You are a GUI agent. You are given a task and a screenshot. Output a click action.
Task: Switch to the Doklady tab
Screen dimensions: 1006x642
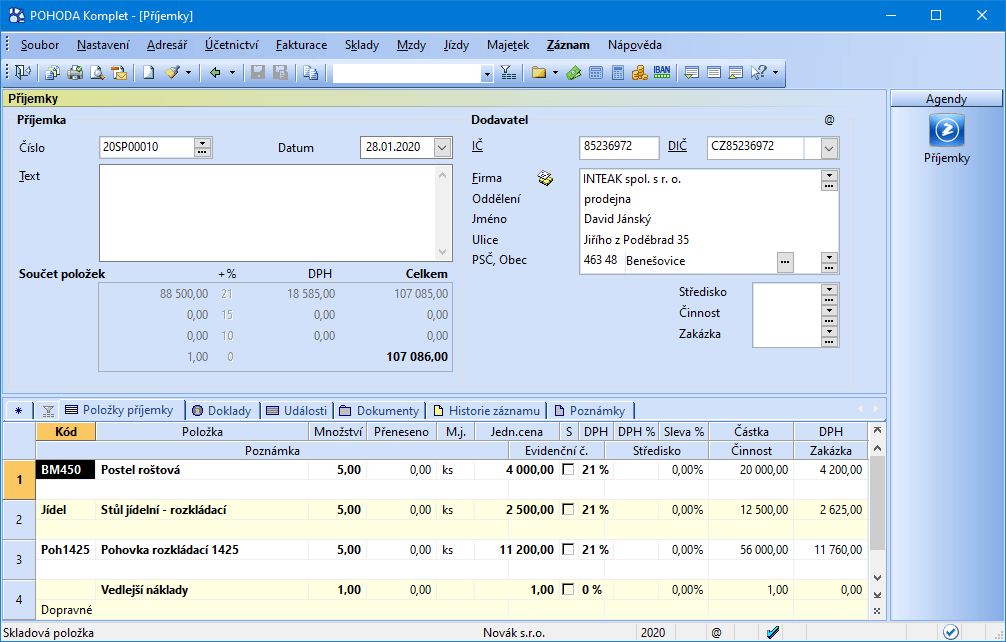[223, 410]
